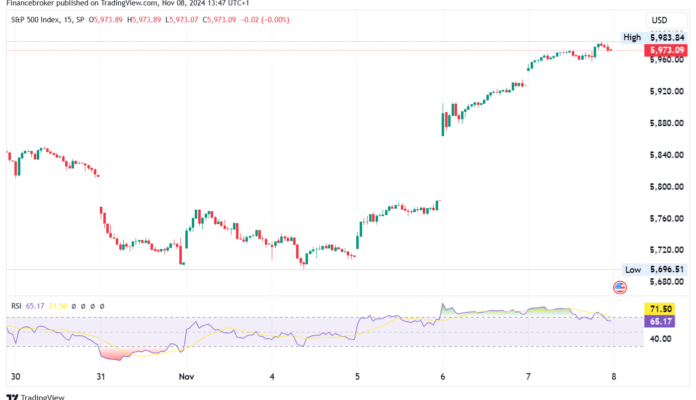Click the open value O5,973.89 in header
Viewport: 696px width, 400px height.
coord(106,20)
